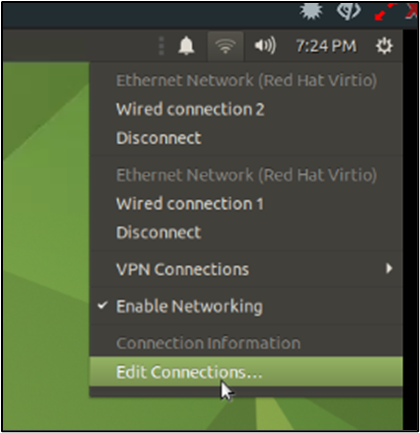Click the gray starburst icon in top bar
This screenshot has height=433, width=420.
pyautogui.click(x=311, y=11)
